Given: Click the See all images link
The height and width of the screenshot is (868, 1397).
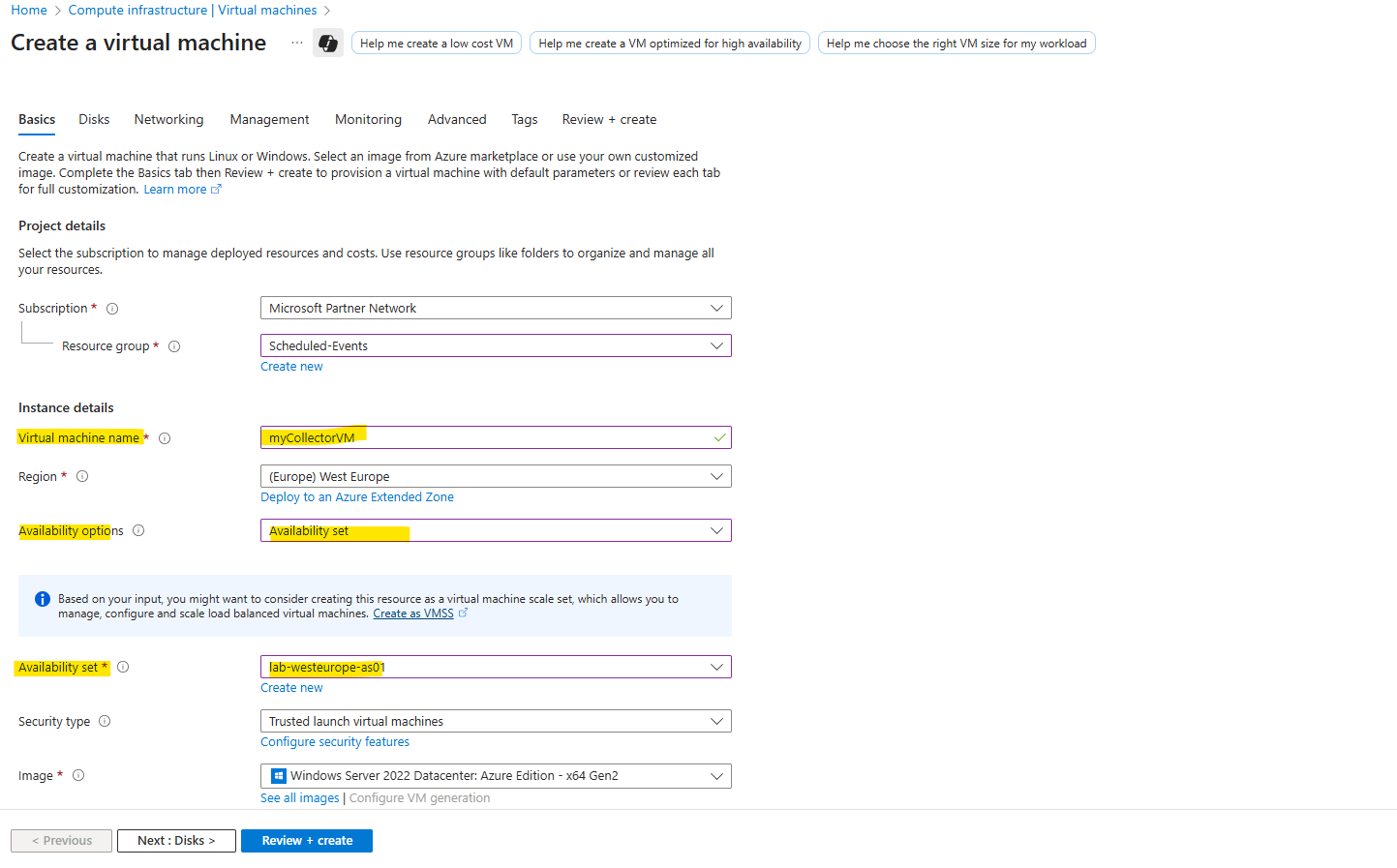Looking at the screenshot, I should (300, 798).
